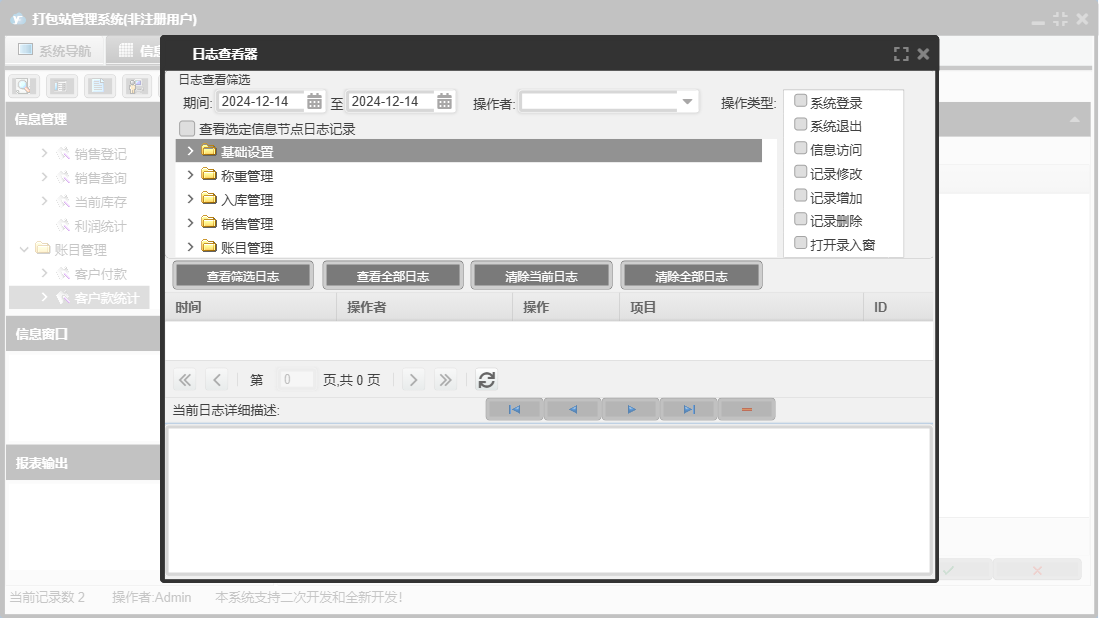
Task: Maximize the 日志查看器 dialog
Action: click(x=901, y=54)
